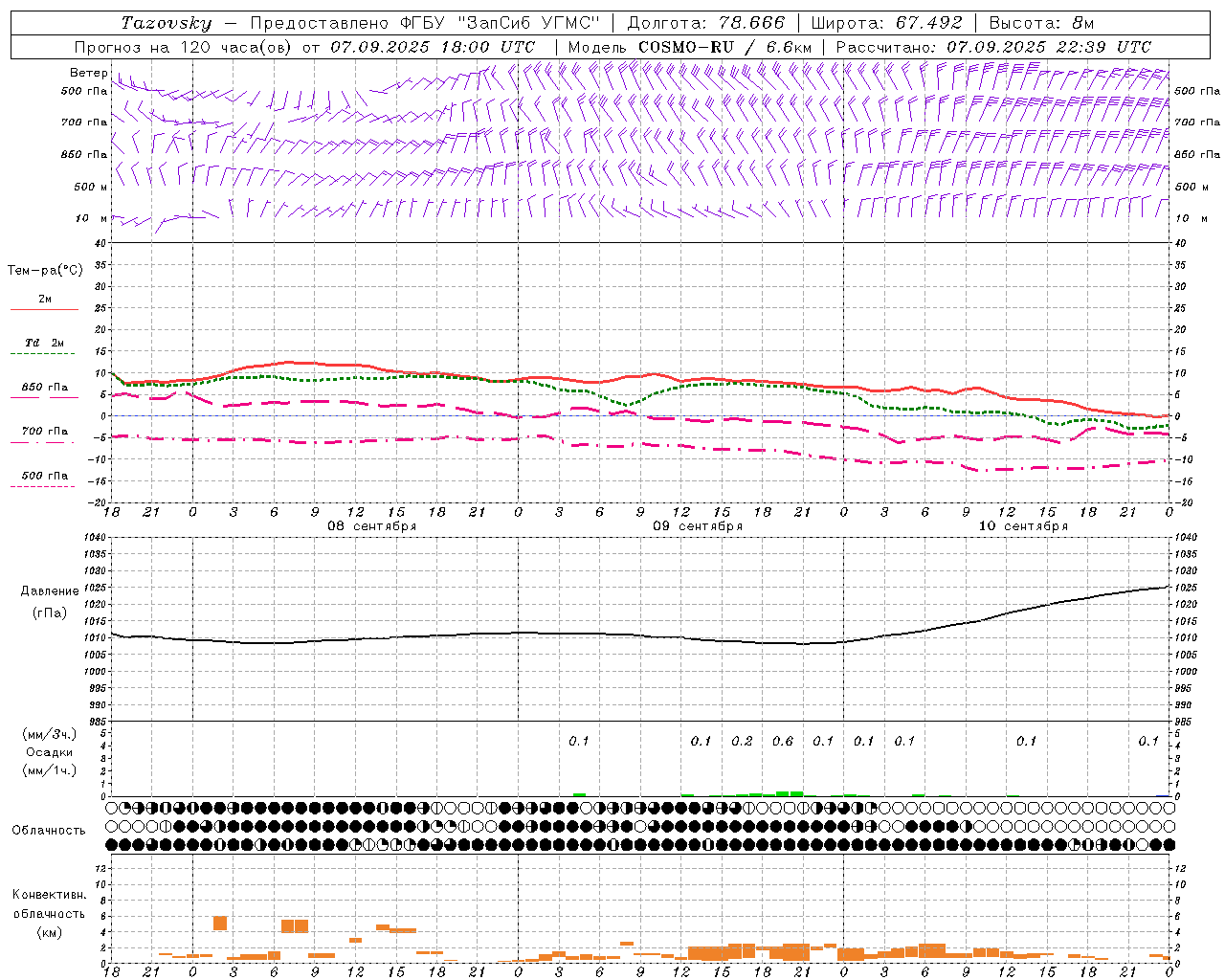1225x980 pixels.
Task: Click "500 гПа" entry in temperature legend
Action: coord(45,476)
